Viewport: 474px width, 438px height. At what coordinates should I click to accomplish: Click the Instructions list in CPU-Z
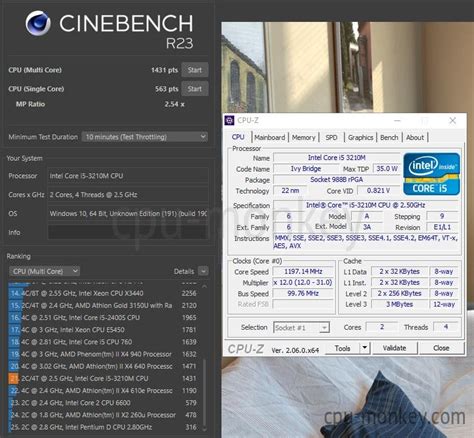(366, 242)
